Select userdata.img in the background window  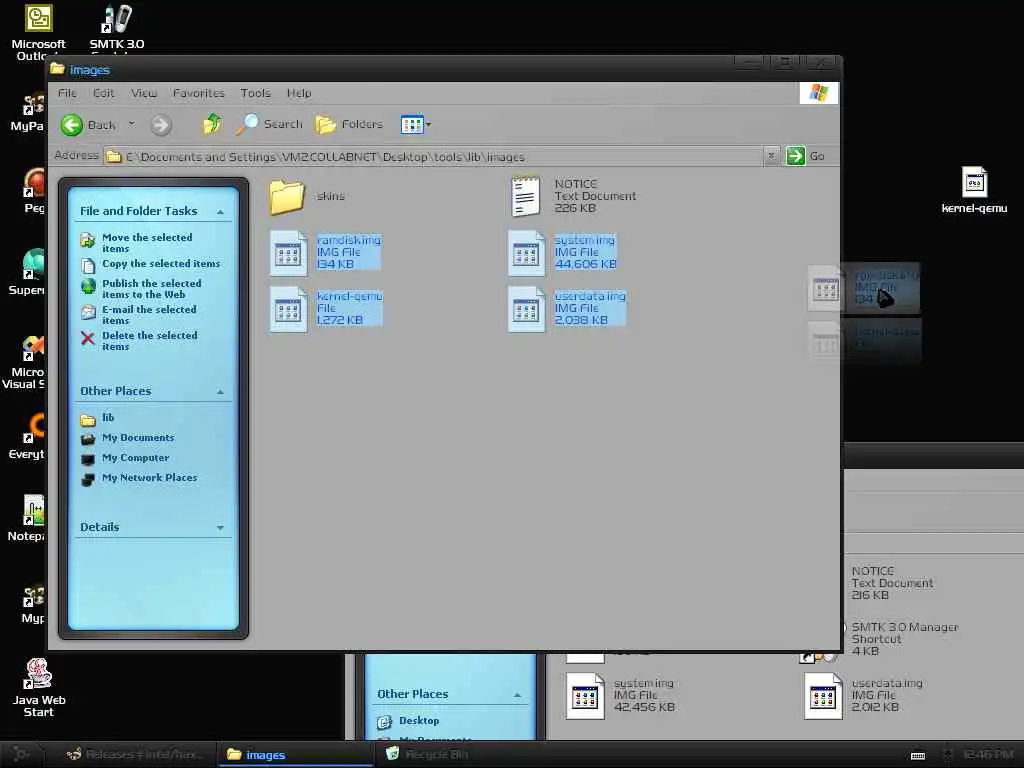click(x=823, y=696)
